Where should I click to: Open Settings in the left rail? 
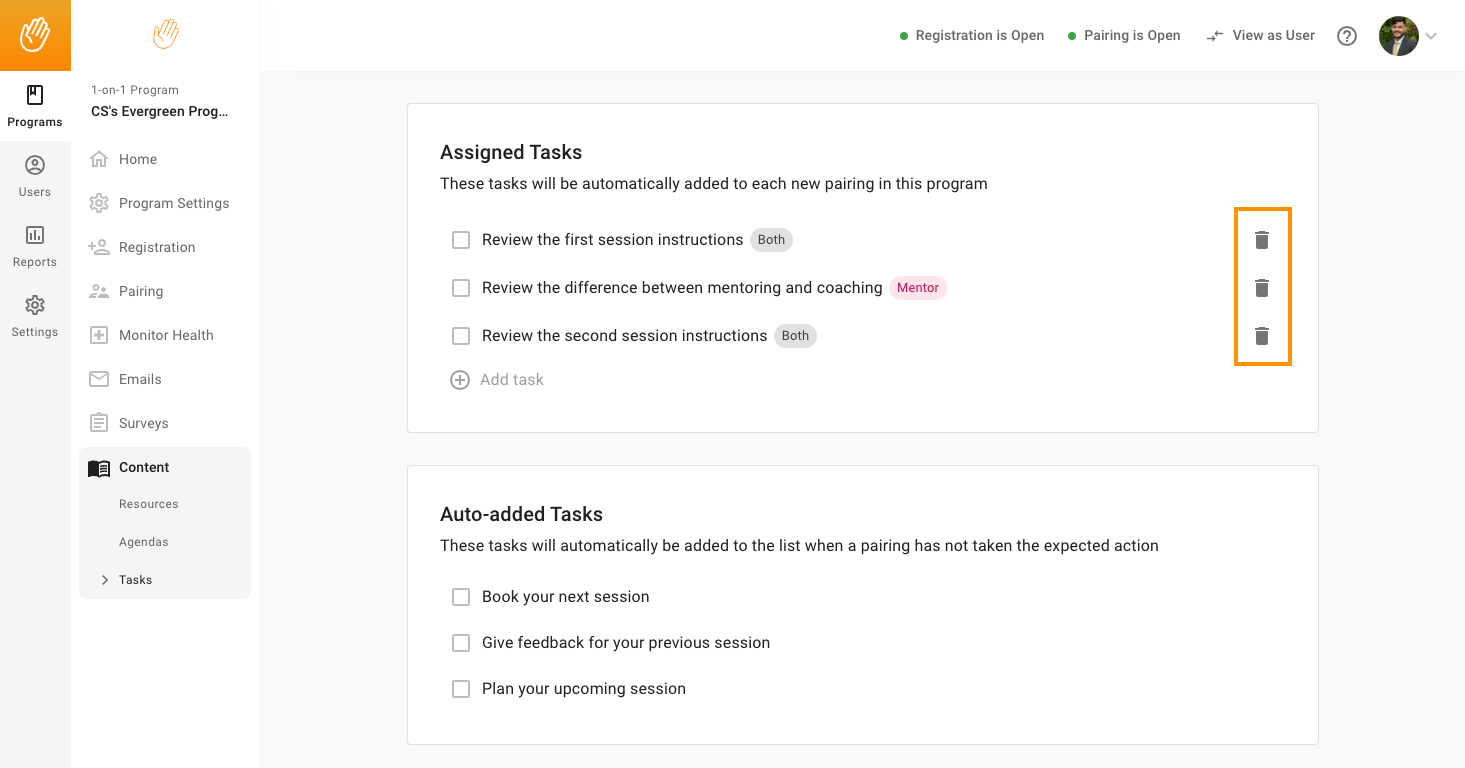[35, 316]
